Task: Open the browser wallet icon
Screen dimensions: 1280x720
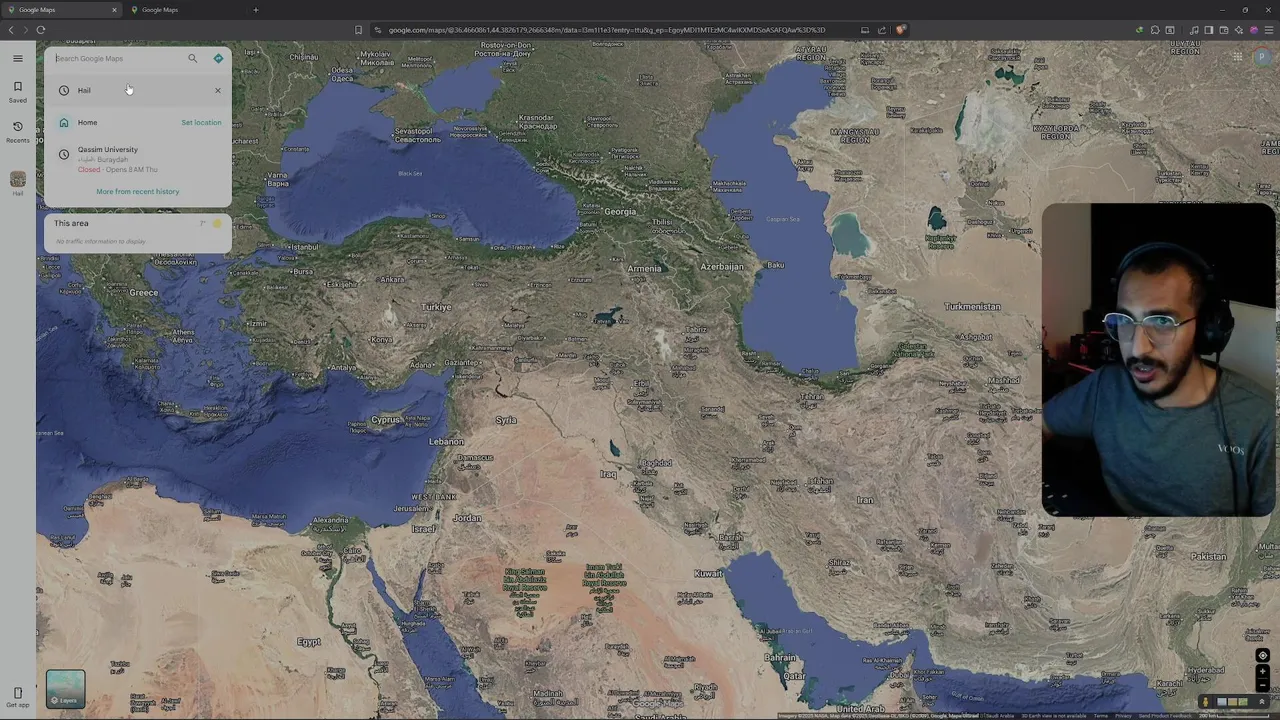Action: 1223,30
